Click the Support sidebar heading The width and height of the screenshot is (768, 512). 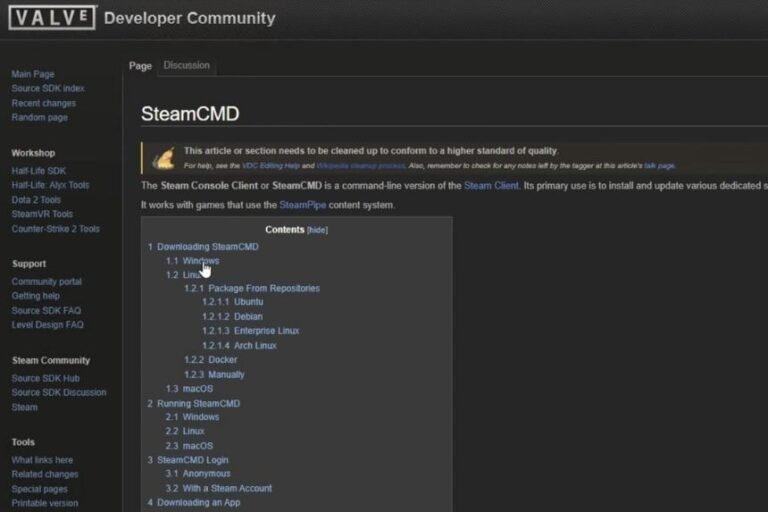click(29, 264)
